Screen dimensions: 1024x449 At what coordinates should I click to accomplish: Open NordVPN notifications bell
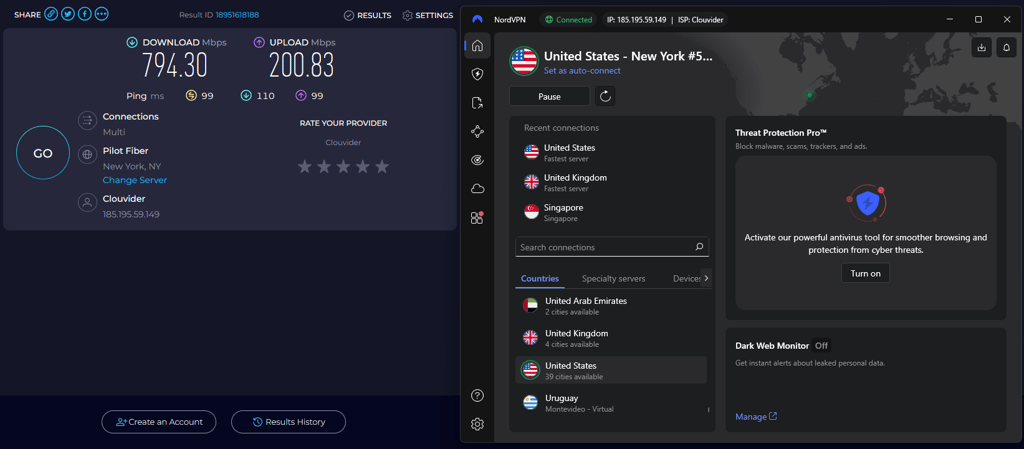click(x=1006, y=47)
